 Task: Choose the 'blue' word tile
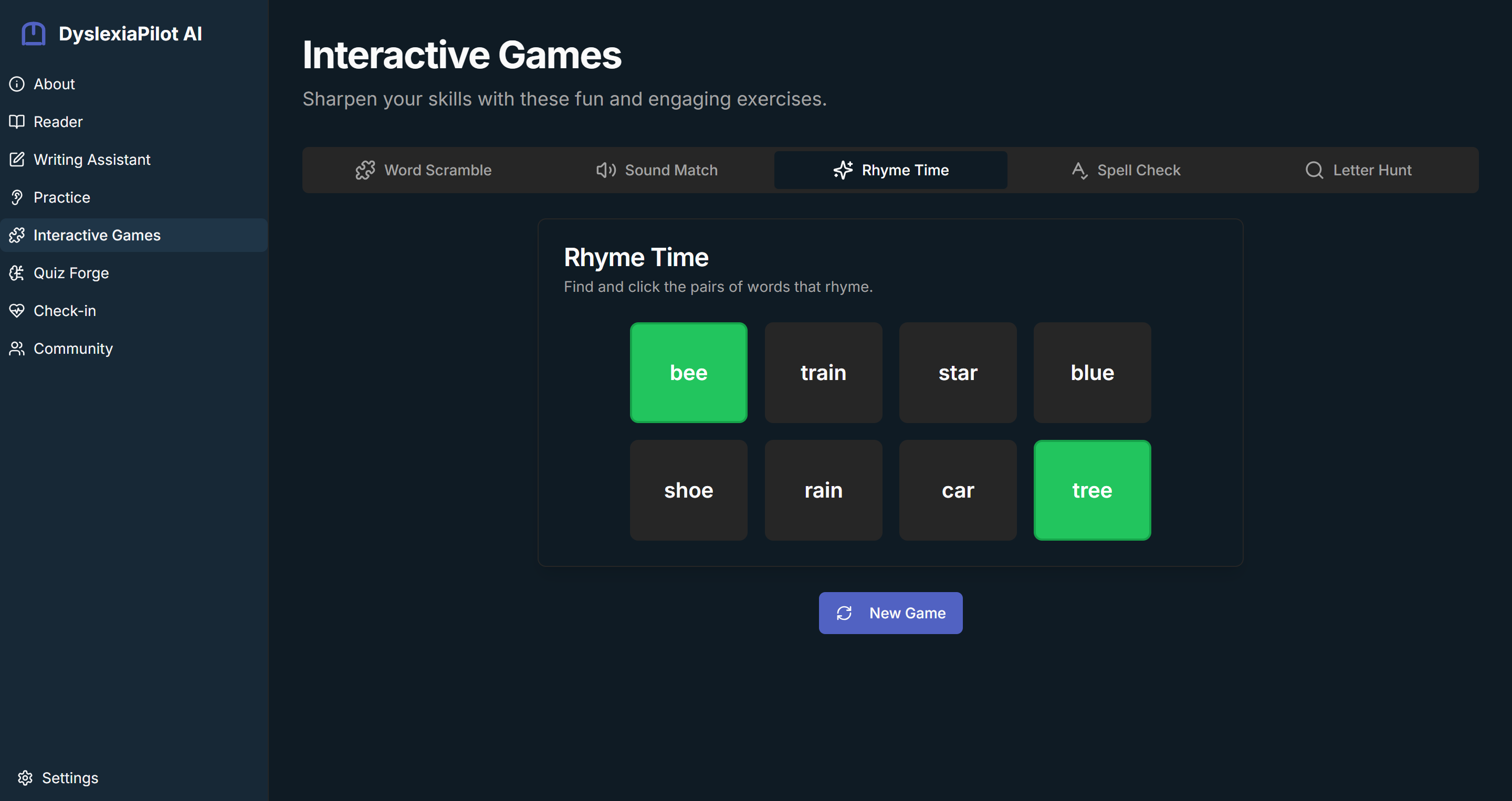coord(1092,373)
